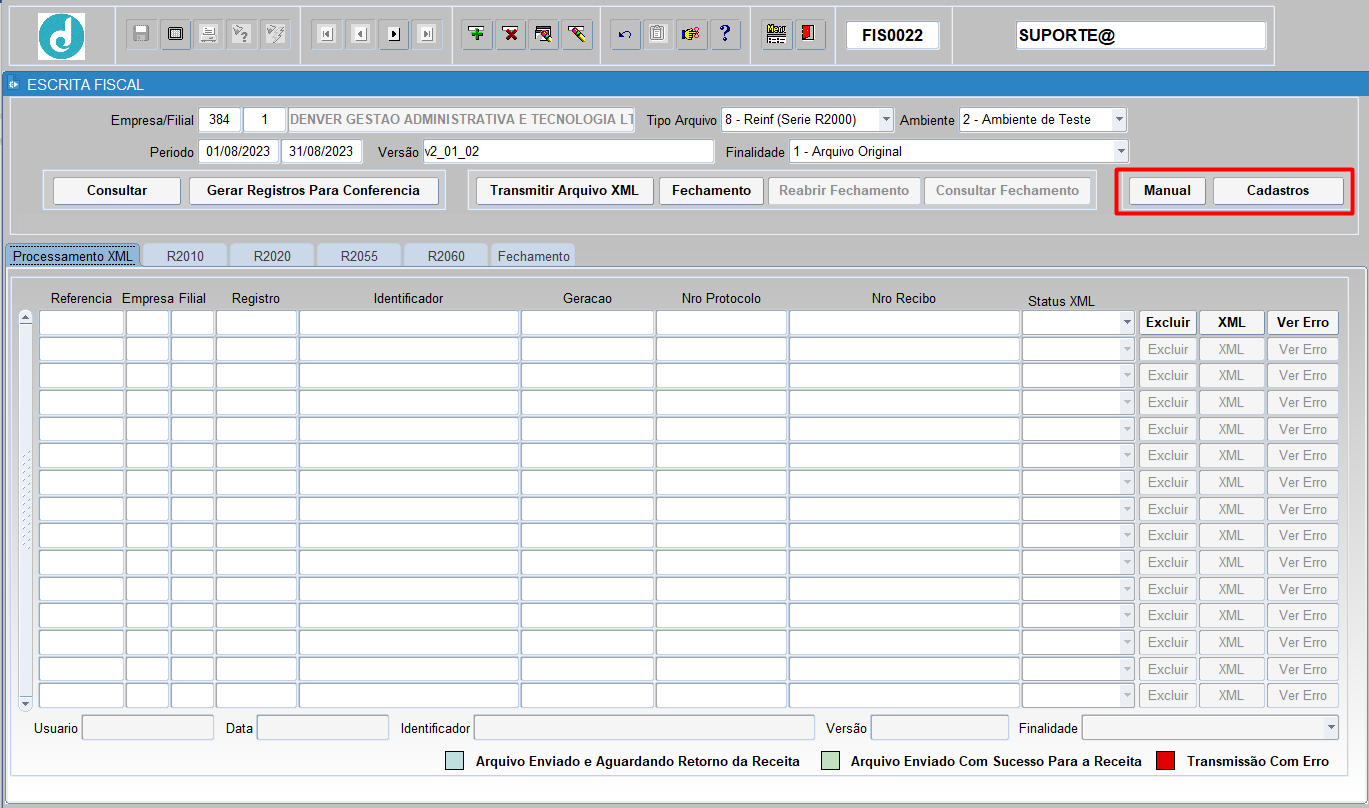Image resolution: width=1369 pixels, height=808 pixels.
Task: Click the Periodo start date 01/08/2023
Action: [x=238, y=152]
